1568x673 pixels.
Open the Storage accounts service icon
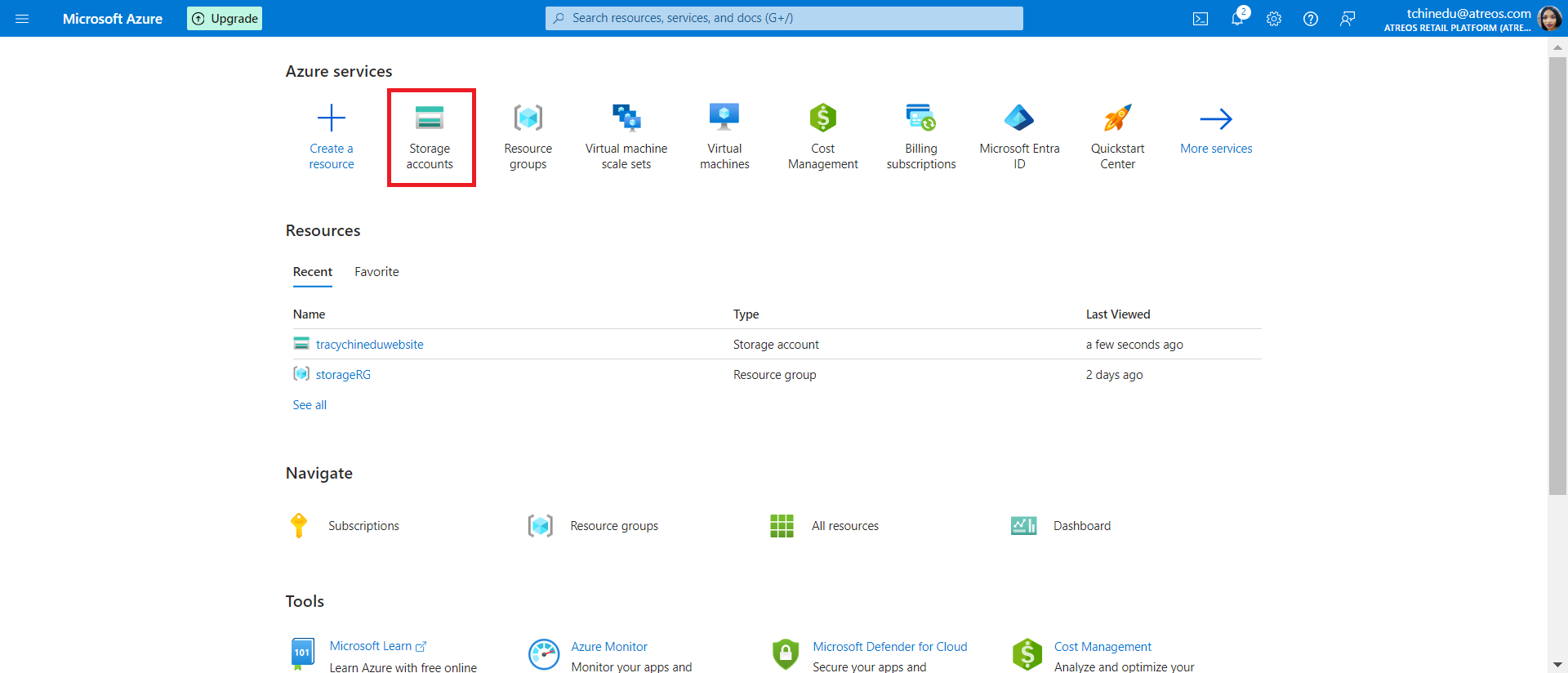[x=430, y=118]
